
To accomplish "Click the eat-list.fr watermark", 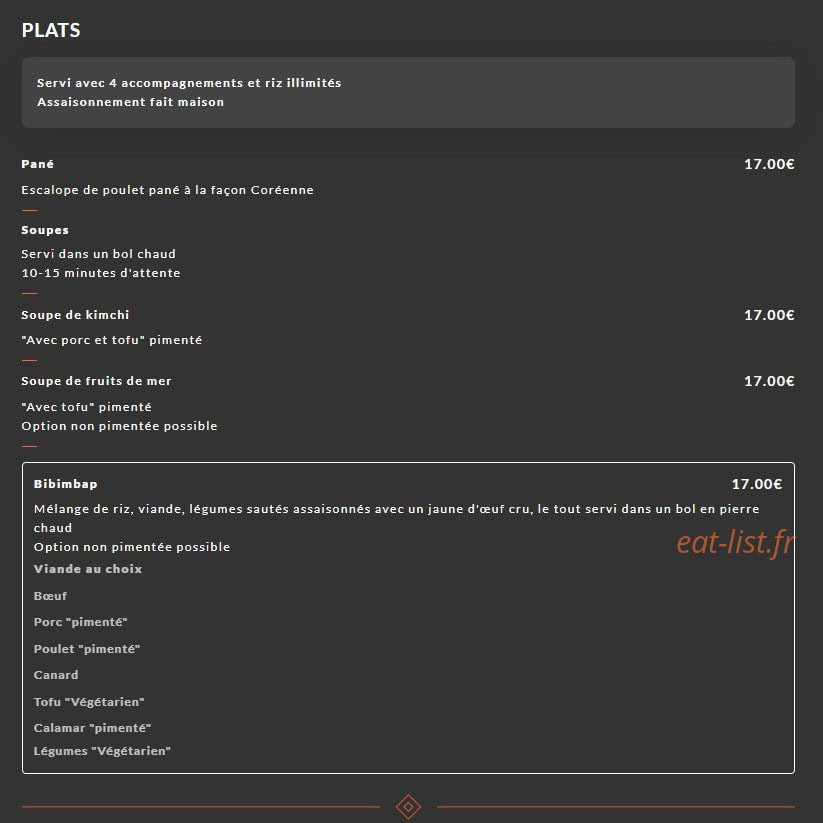I will click(x=735, y=543).
